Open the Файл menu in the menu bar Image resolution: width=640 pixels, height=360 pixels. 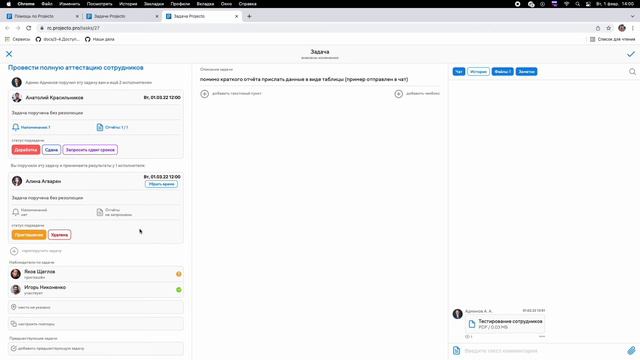click(x=47, y=4)
